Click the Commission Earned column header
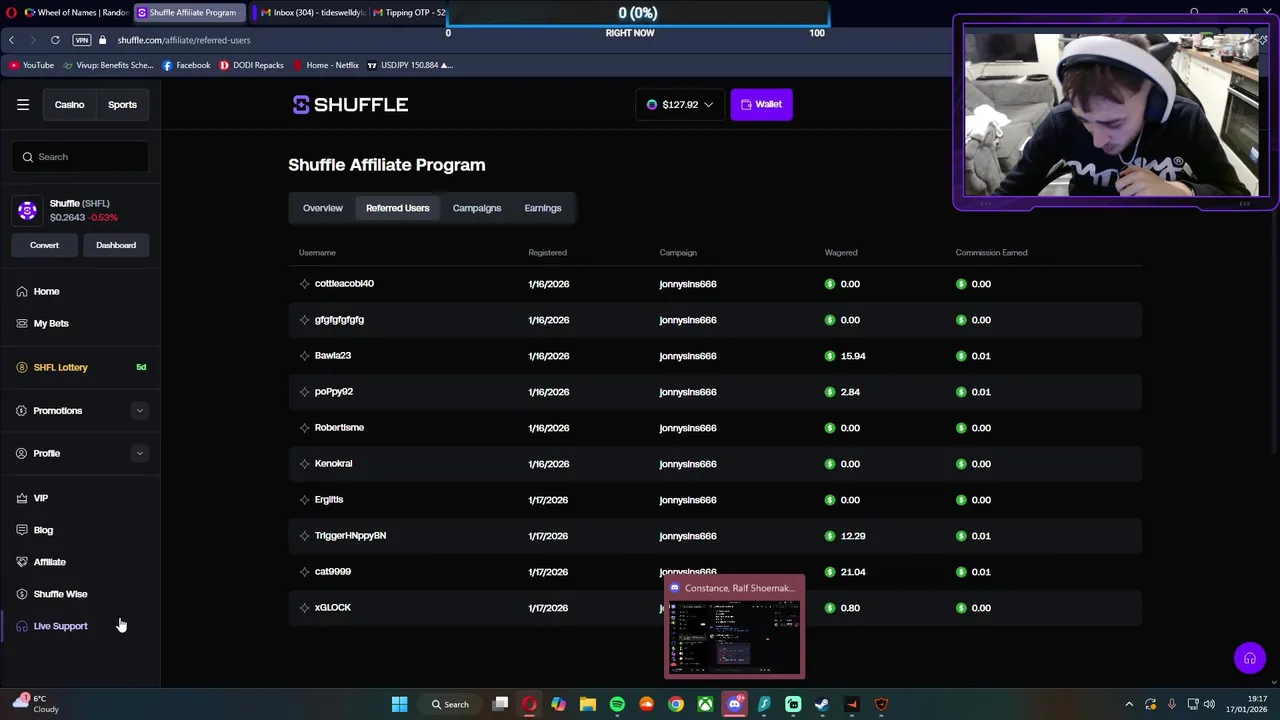 (x=991, y=253)
